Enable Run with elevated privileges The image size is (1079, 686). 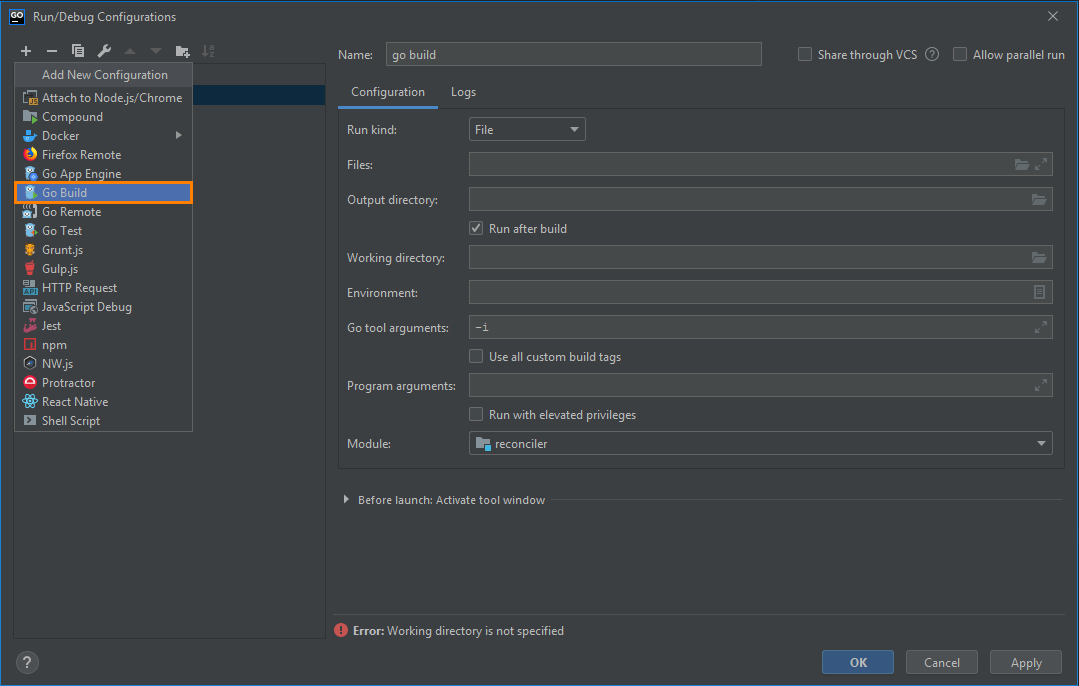point(477,413)
